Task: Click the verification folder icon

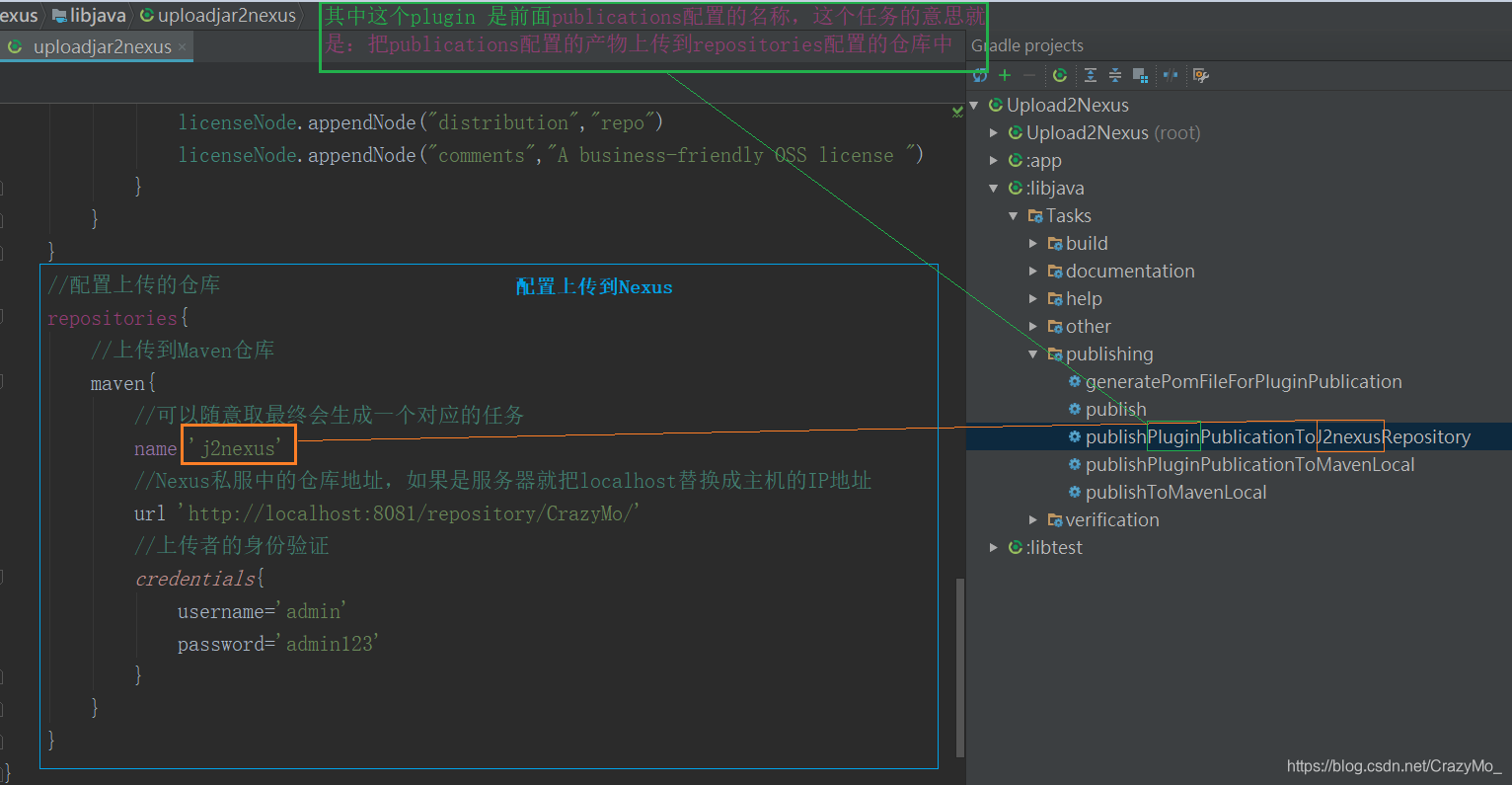Action: (1055, 519)
